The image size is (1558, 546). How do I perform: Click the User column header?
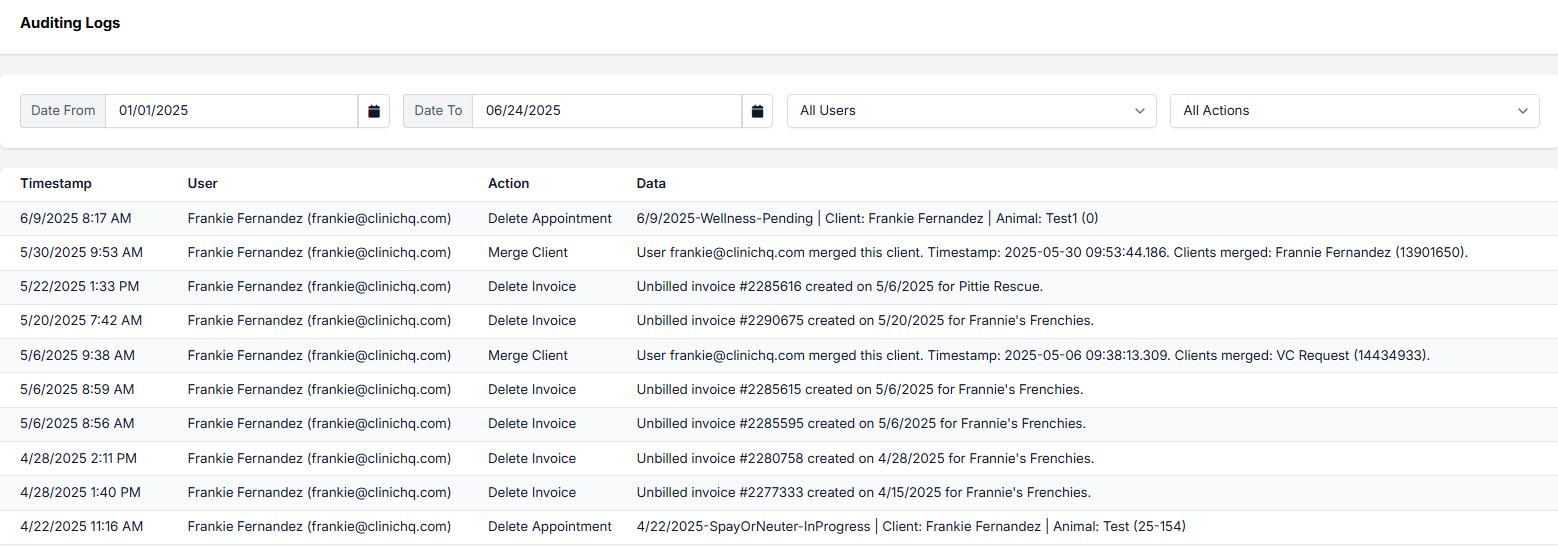(202, 184)
